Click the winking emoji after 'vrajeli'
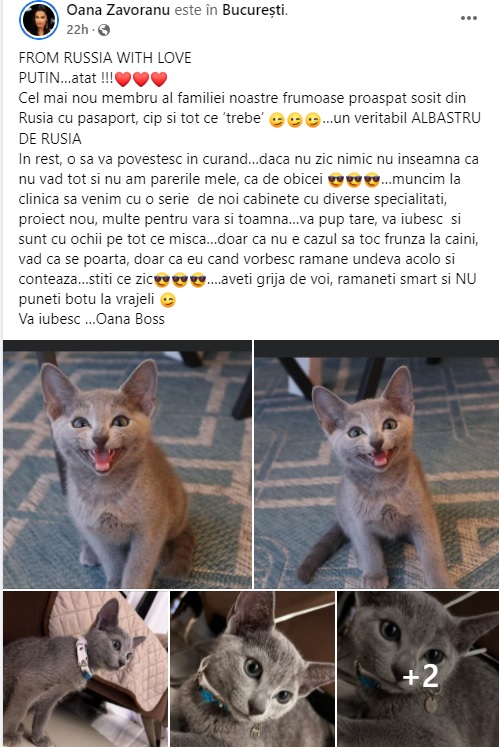This screenshot has height=747, width=499. click(x=167, y=300)
